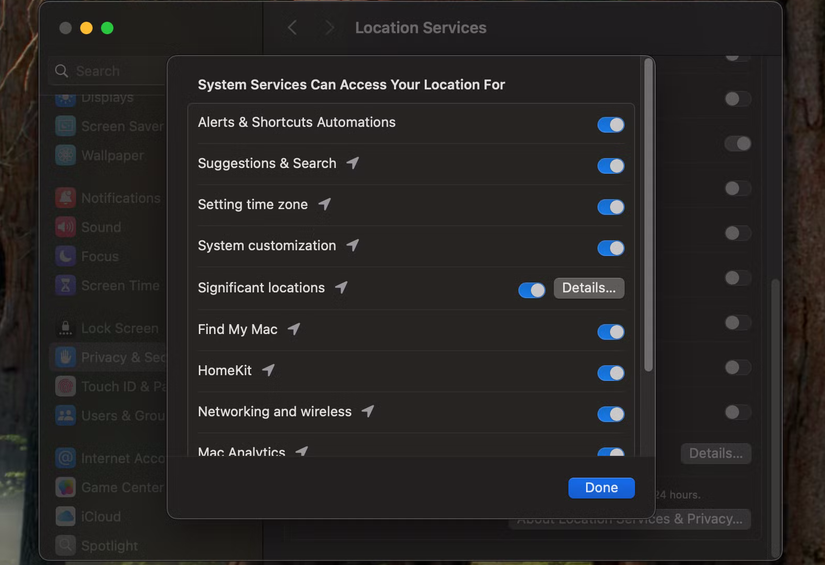Click location arrow beside Mac Analytics
Viewport: 825px width, 565px height.
[x=301, y=451]
